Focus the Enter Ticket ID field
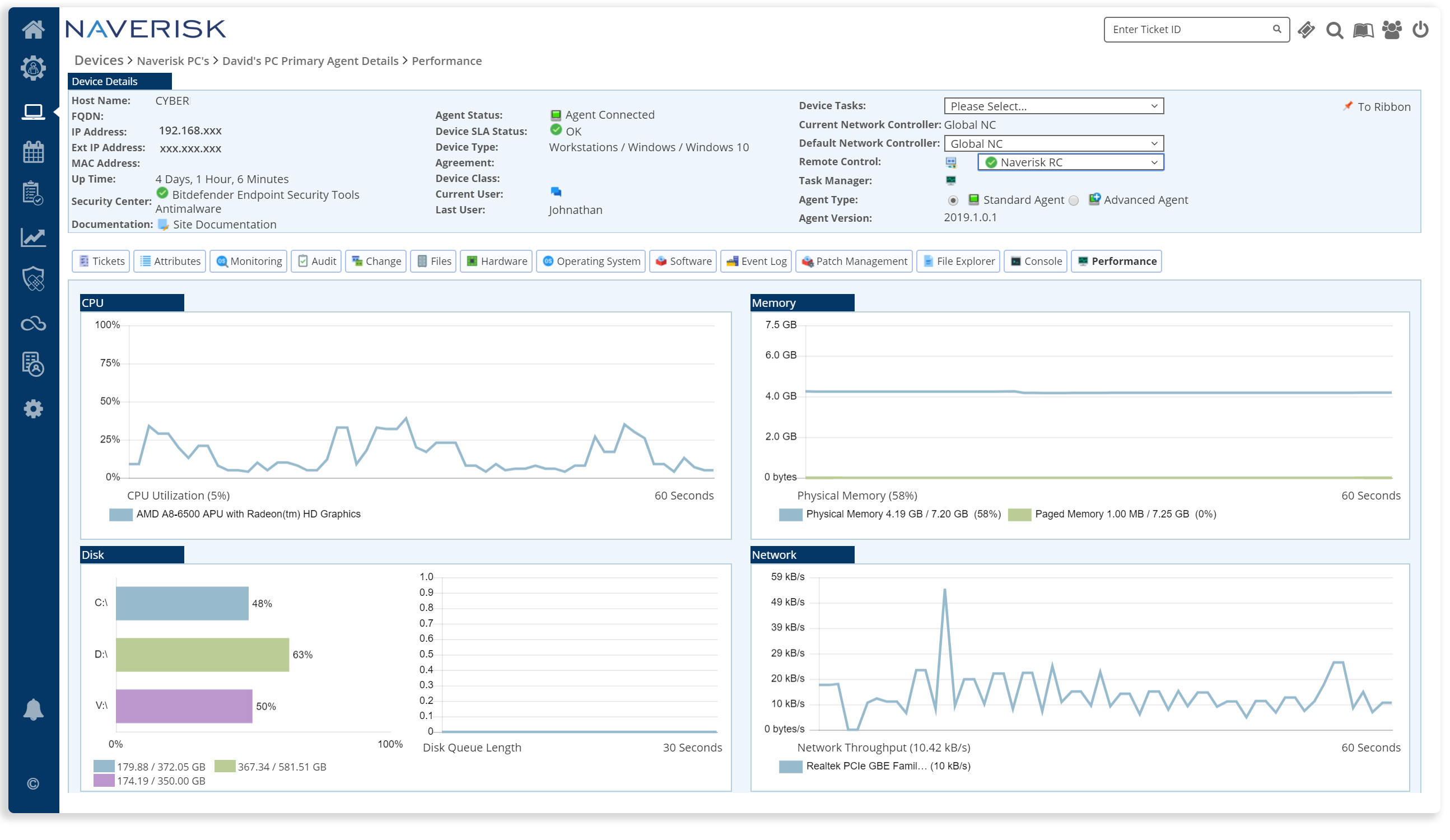 click(x=1196, y=29)
